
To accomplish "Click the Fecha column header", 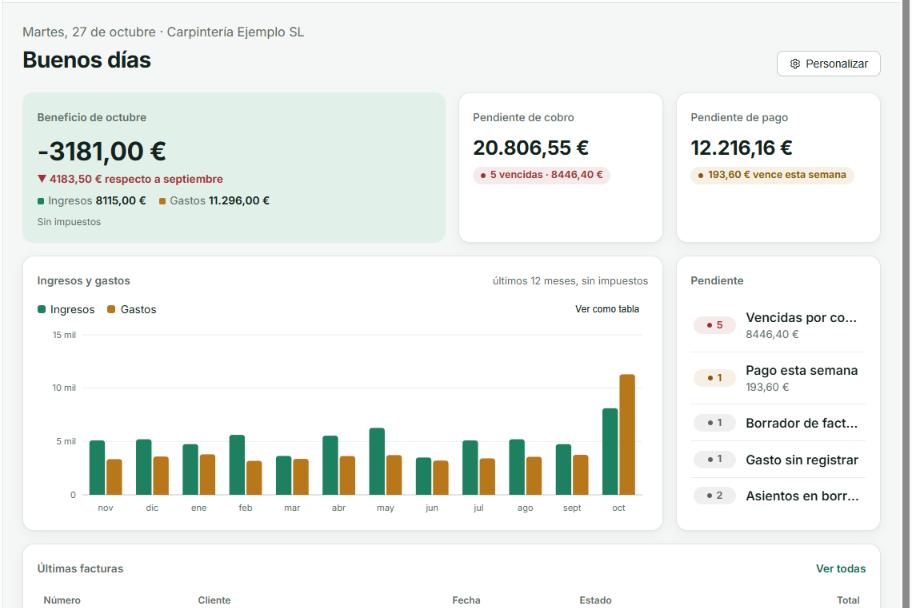I will (466, 600).
